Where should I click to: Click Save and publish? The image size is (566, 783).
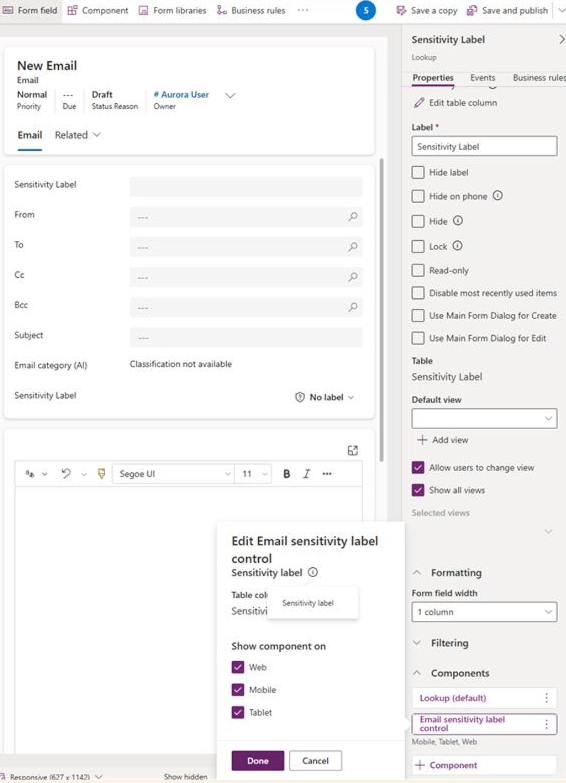point(507,10)
